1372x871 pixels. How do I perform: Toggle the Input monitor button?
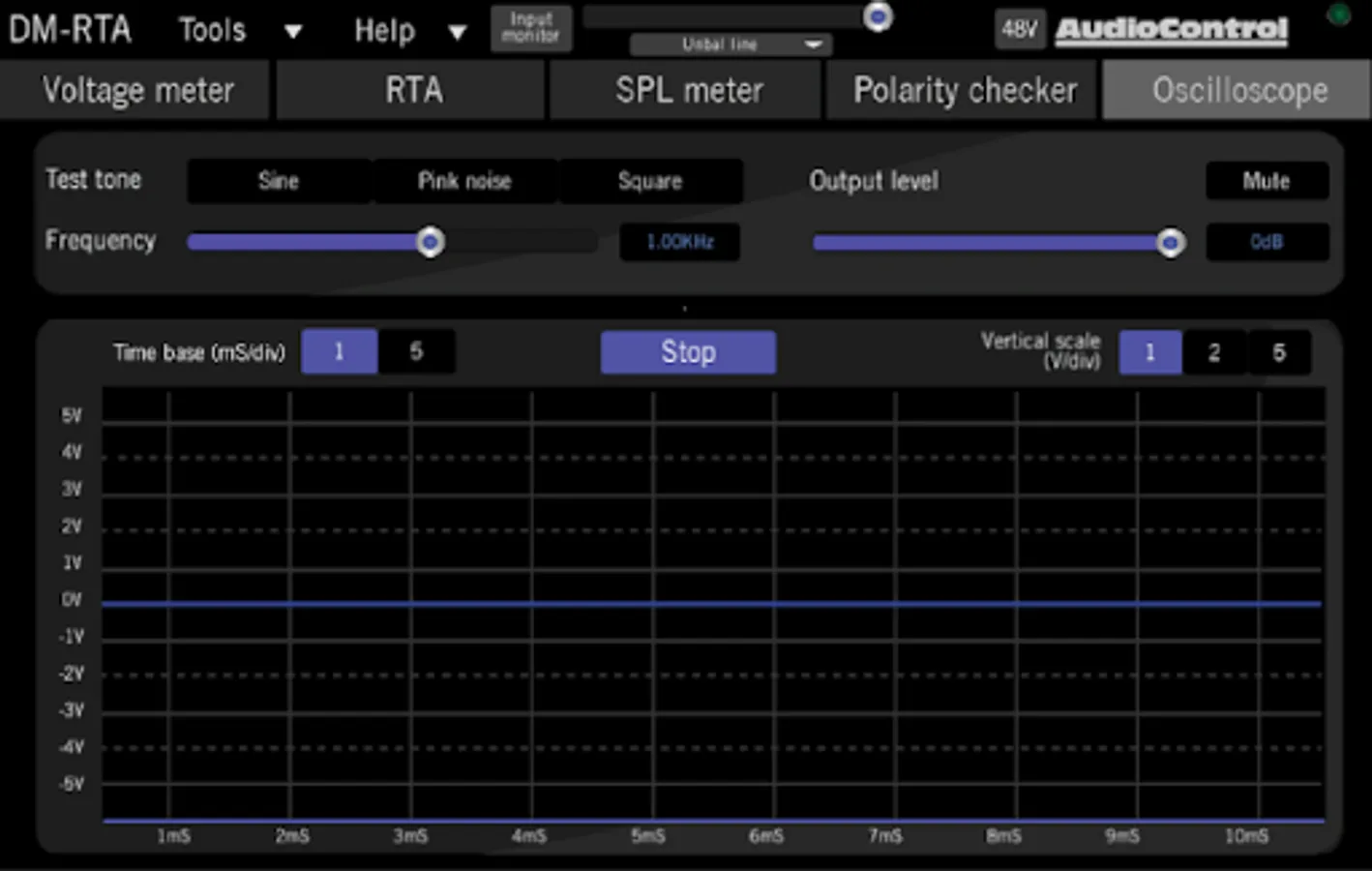531,28
